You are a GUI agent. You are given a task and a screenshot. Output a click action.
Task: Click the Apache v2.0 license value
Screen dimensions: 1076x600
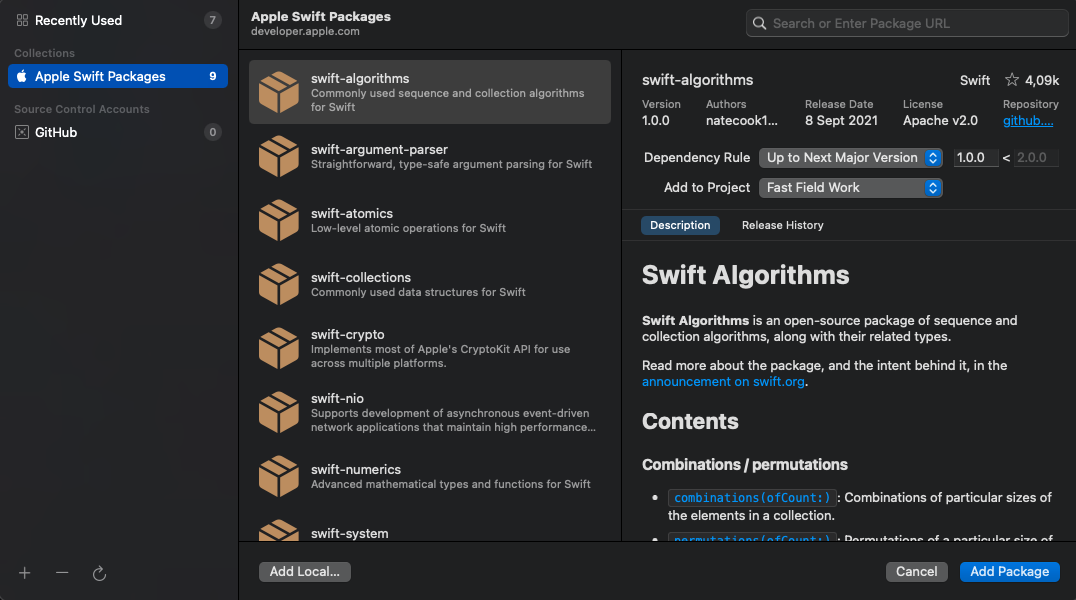940,121
